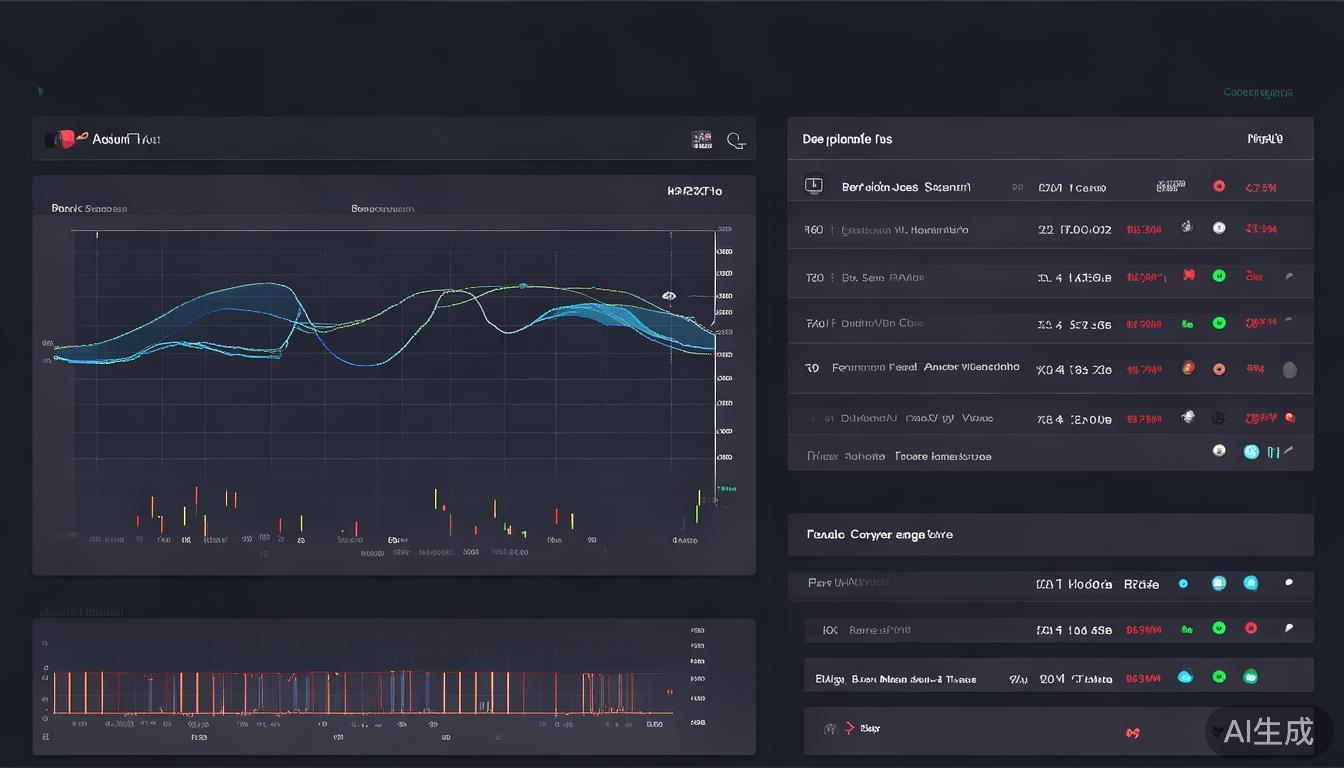Click the orange circle icon in the T0 row
This screenshot has width=1344, height=768.
click(1188, 368)
